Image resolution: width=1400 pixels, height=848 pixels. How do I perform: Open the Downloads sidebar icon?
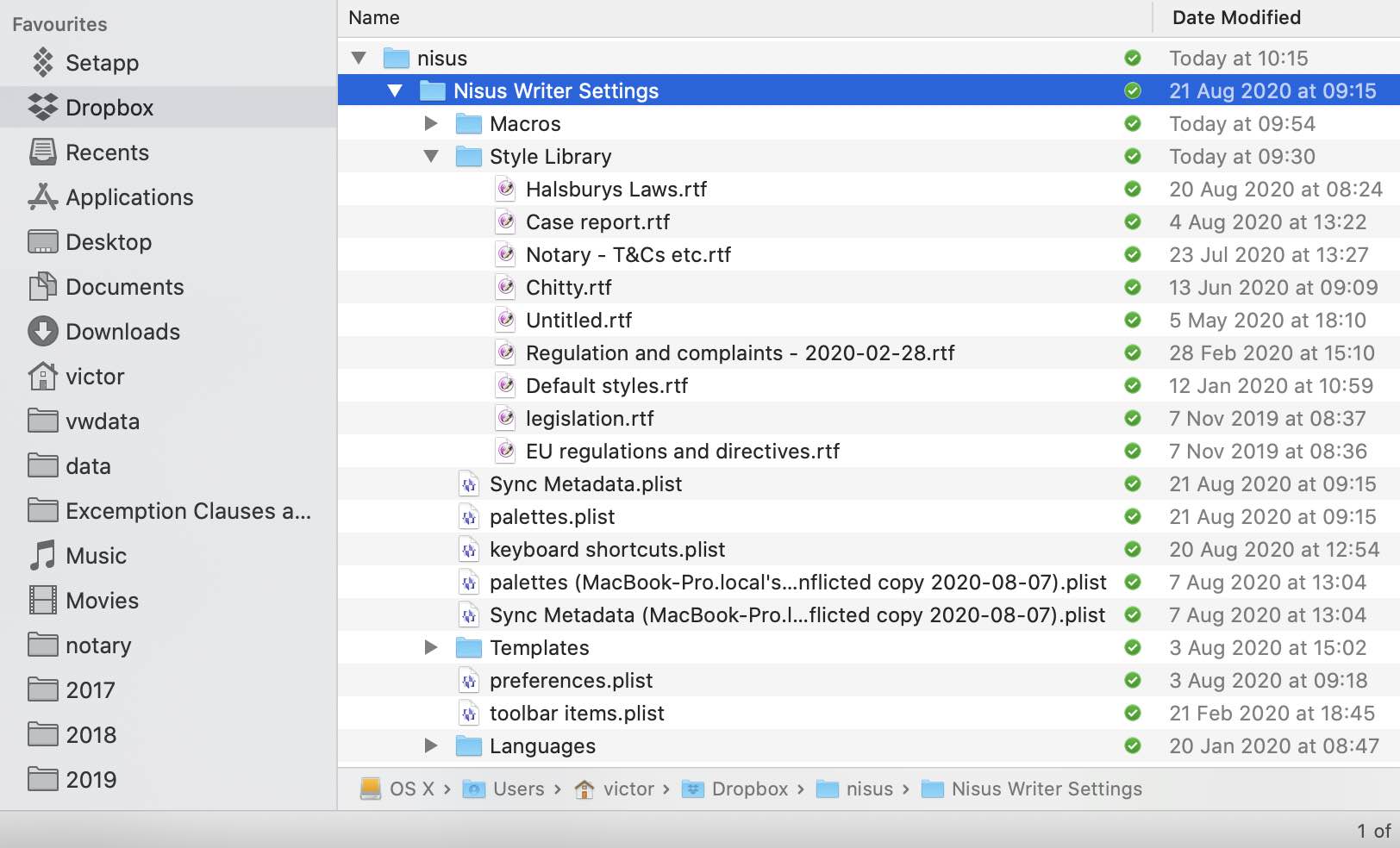[42, 331]
